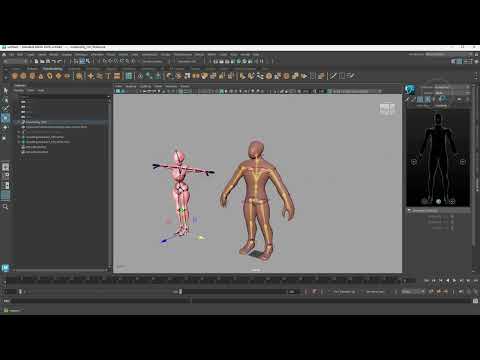
Task: Switch to the Rotate tool
Action: point(5,128)
